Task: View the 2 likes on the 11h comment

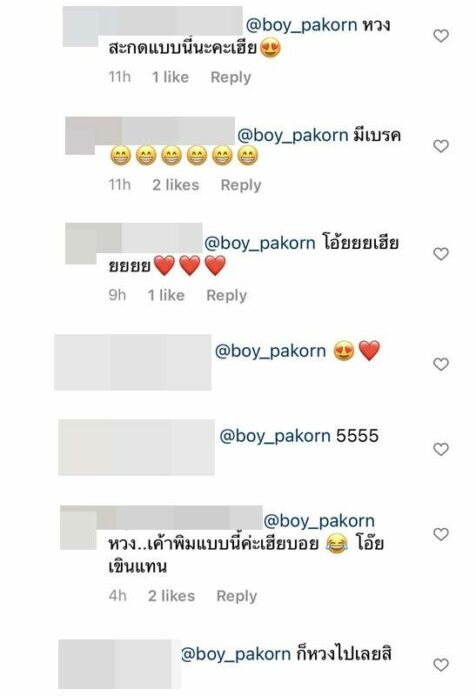Action: (176, 185)
